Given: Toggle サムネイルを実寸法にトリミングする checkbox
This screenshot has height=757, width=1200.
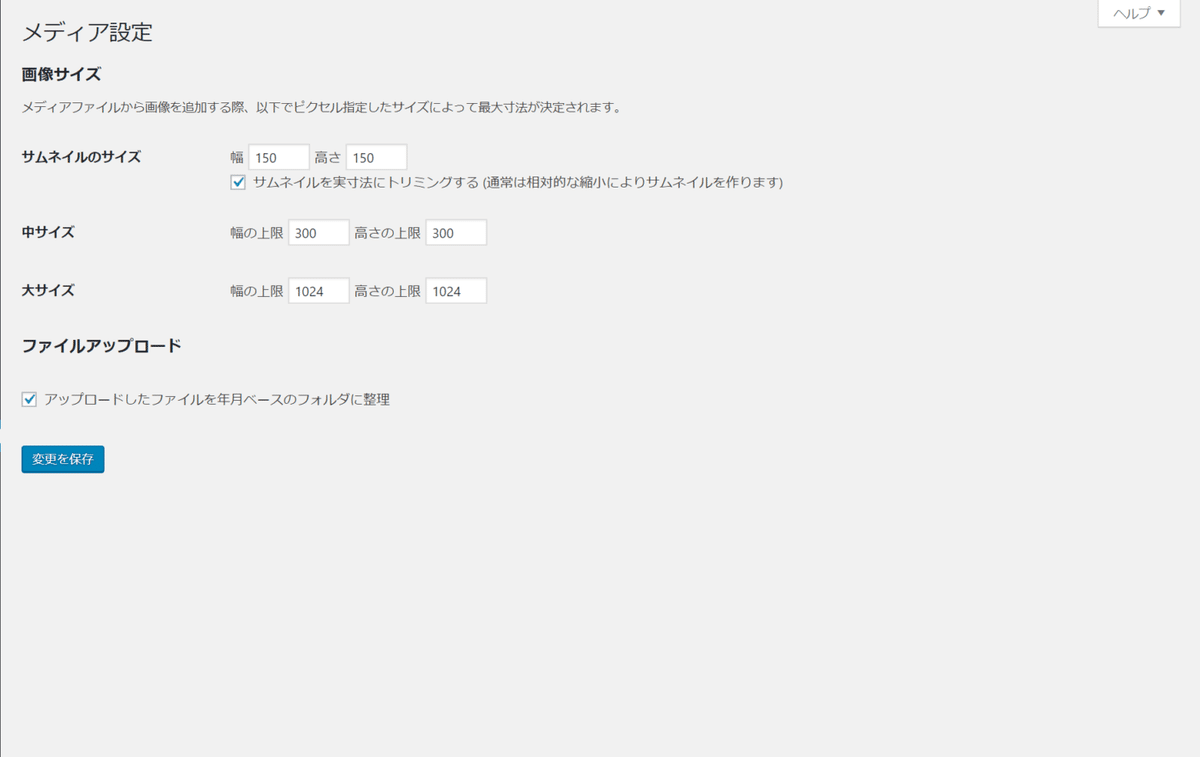Looking at the screenshot, I should pos(238,182).
